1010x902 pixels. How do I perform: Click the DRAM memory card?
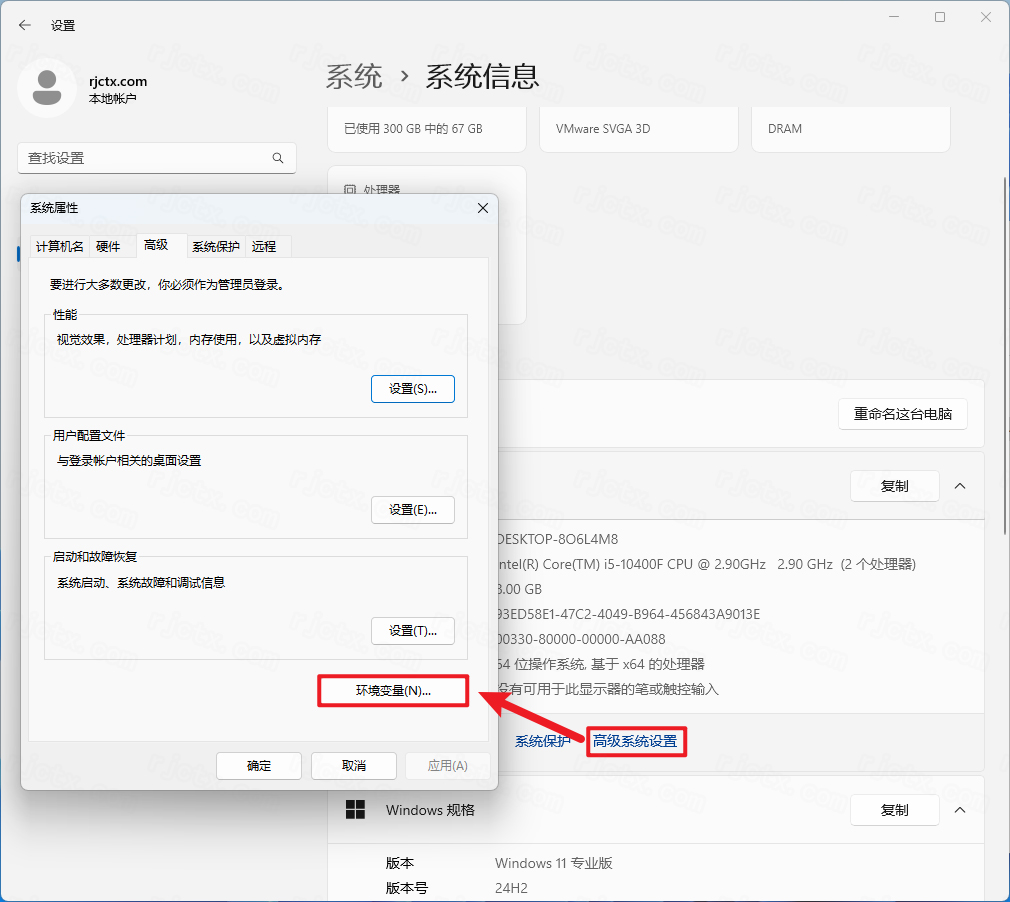(851, 129)
